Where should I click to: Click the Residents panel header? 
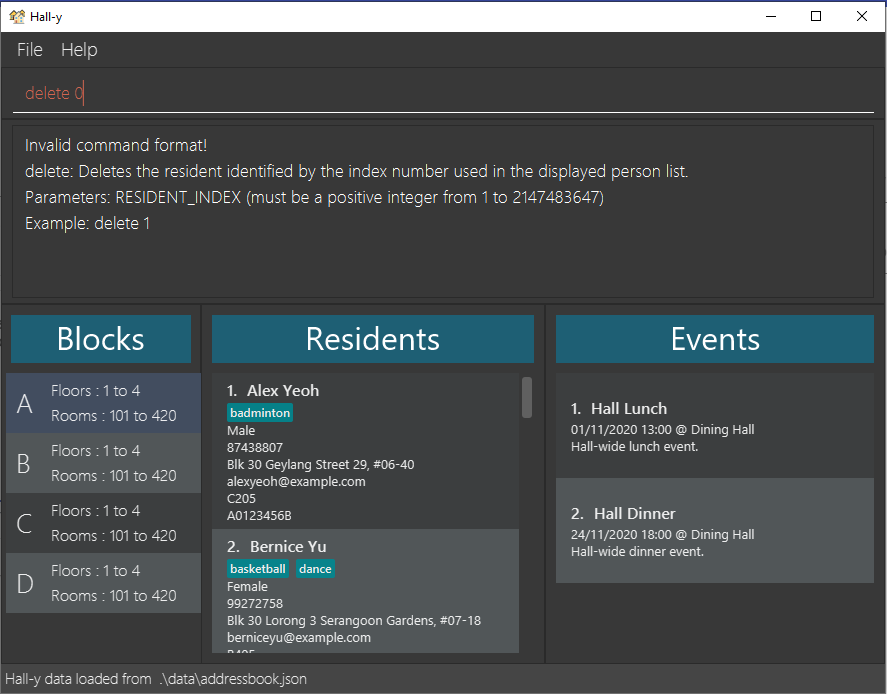click(x=373, y=339)
